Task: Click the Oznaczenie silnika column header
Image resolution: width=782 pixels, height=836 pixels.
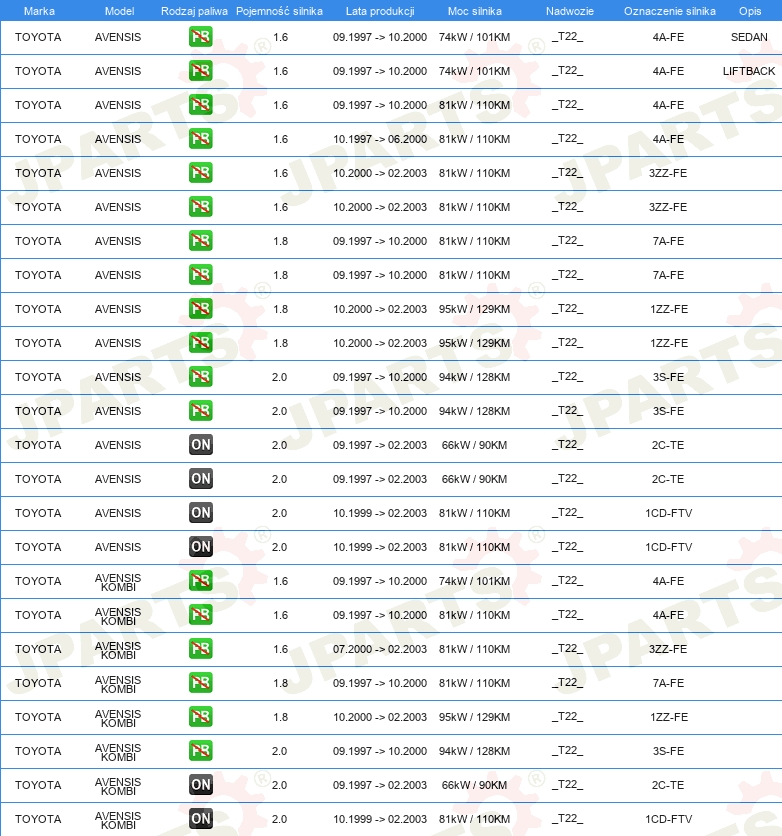Action: pos(670,11)
